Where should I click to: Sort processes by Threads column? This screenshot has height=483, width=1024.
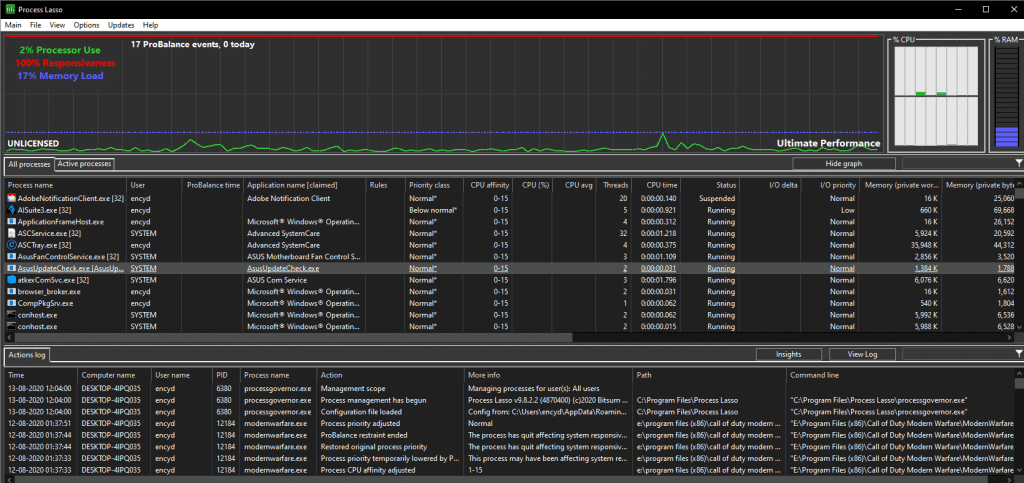[615, 185]
